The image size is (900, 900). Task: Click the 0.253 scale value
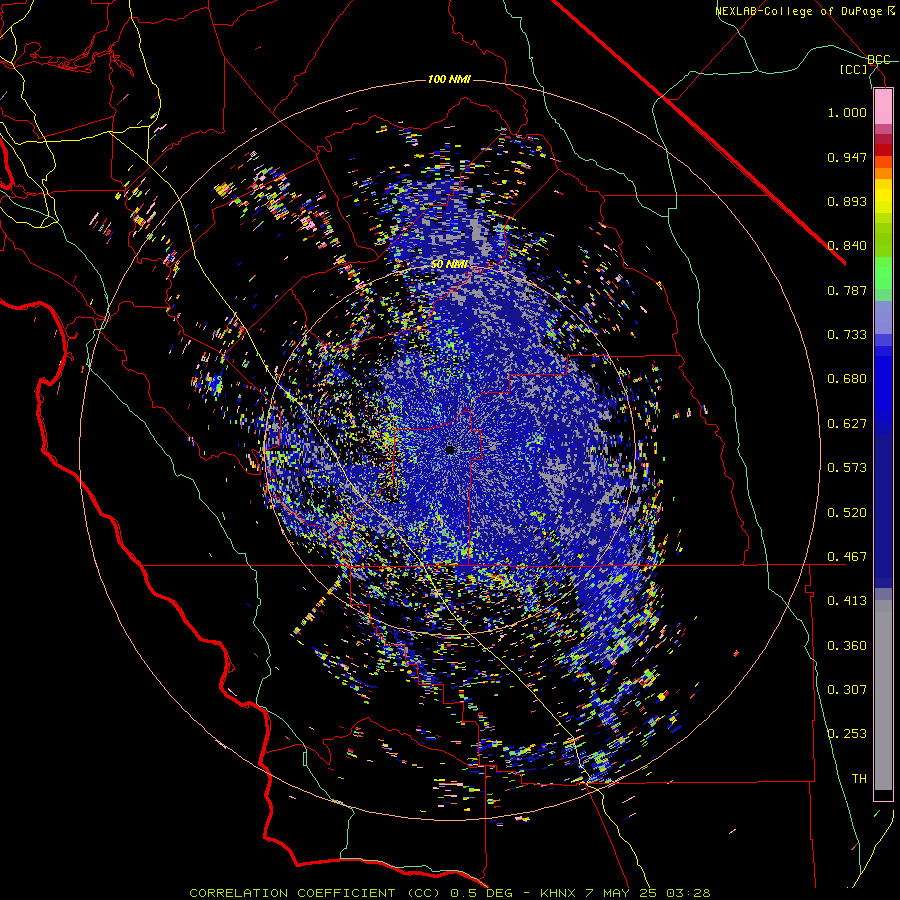[847, 734]
